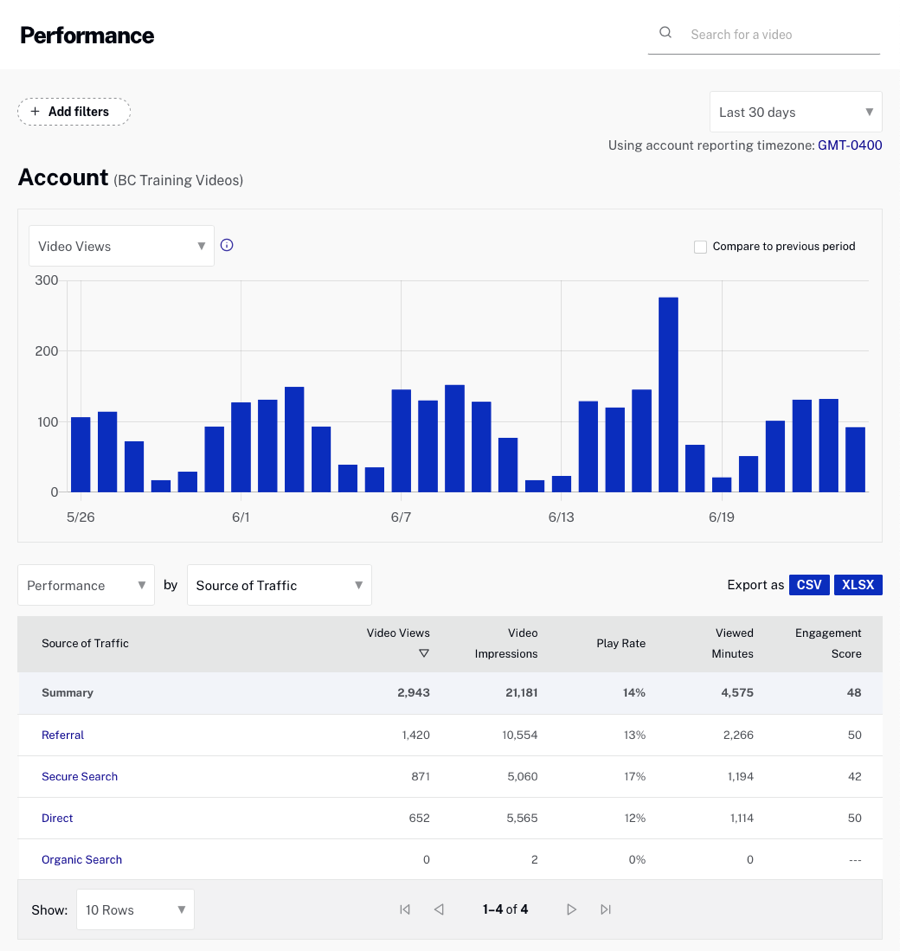This screenshot has width=900, height=951.
Task: Click the plus icon on Add filters
Action: (x=33, y=111)
